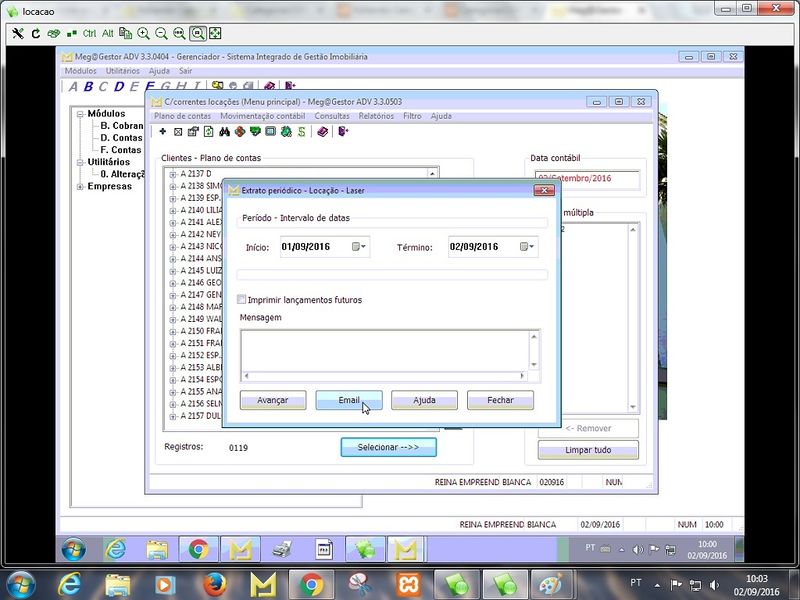The width and height of the screenshot is (800, 600).
Task: Click the Ctrl key toolbar button
Action: point(90,33)
